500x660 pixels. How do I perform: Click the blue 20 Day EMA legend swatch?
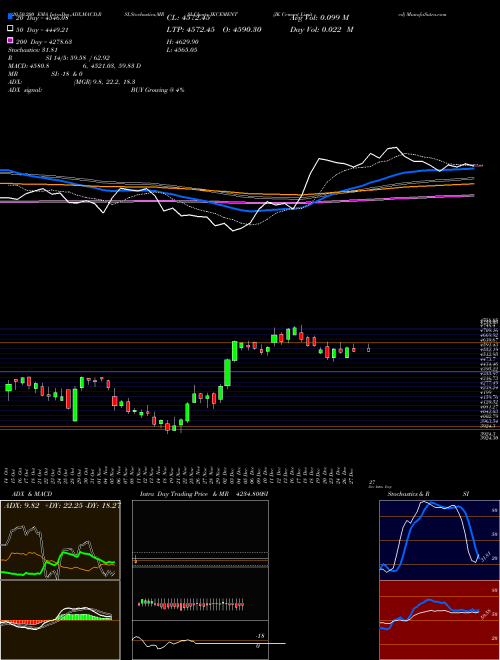tap(10, 17)
